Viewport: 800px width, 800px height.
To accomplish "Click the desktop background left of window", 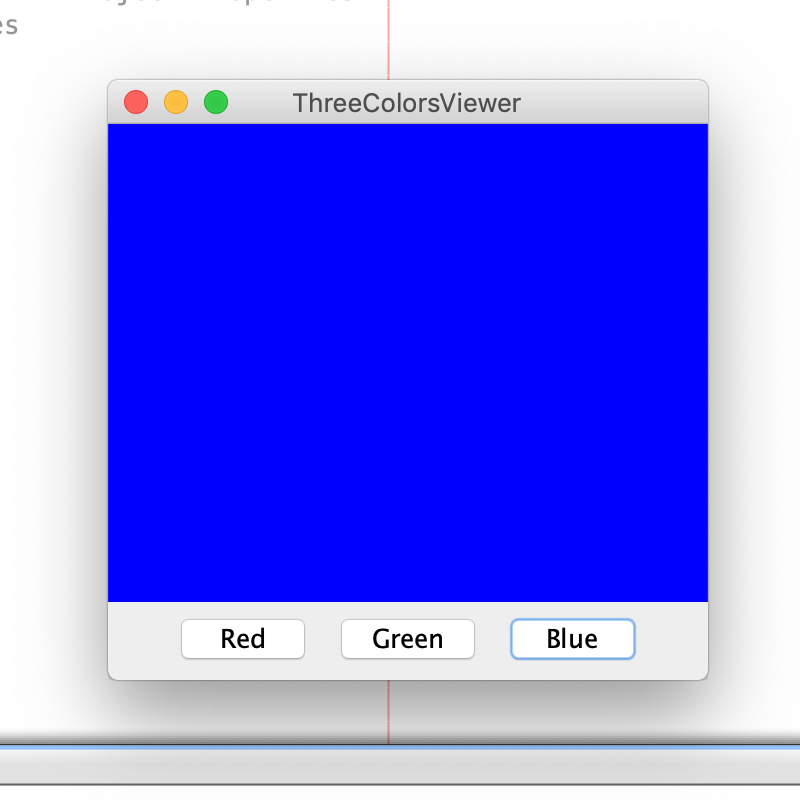I will click(x=50, y=400).
